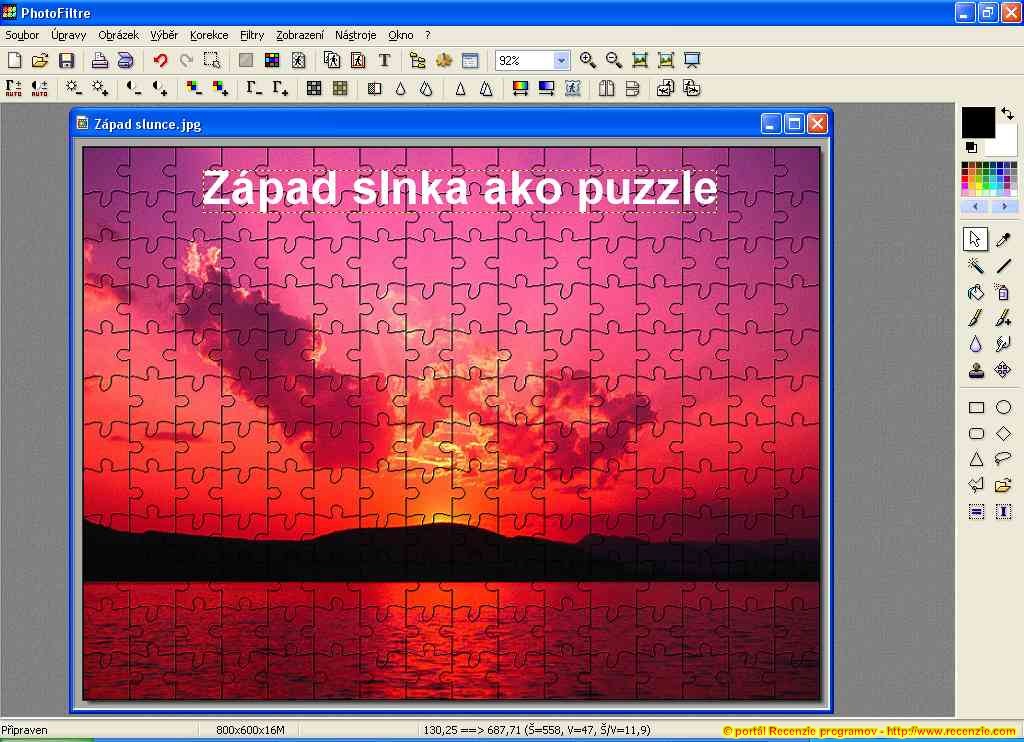
Task: Click the 'Západ slnka ako puzzle' text selection
Action: pyautogui.click(x=460, y=189)
